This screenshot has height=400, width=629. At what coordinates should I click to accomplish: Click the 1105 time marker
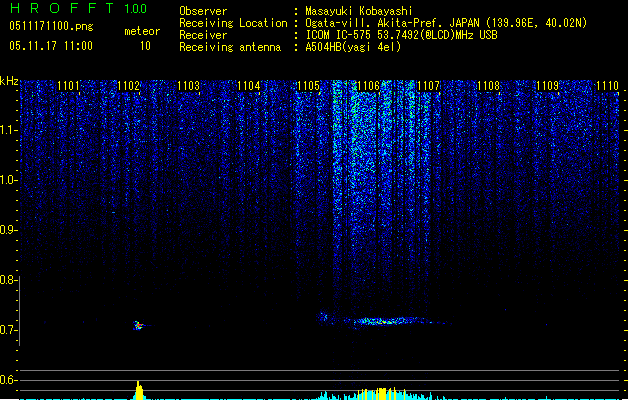point(308,86)
